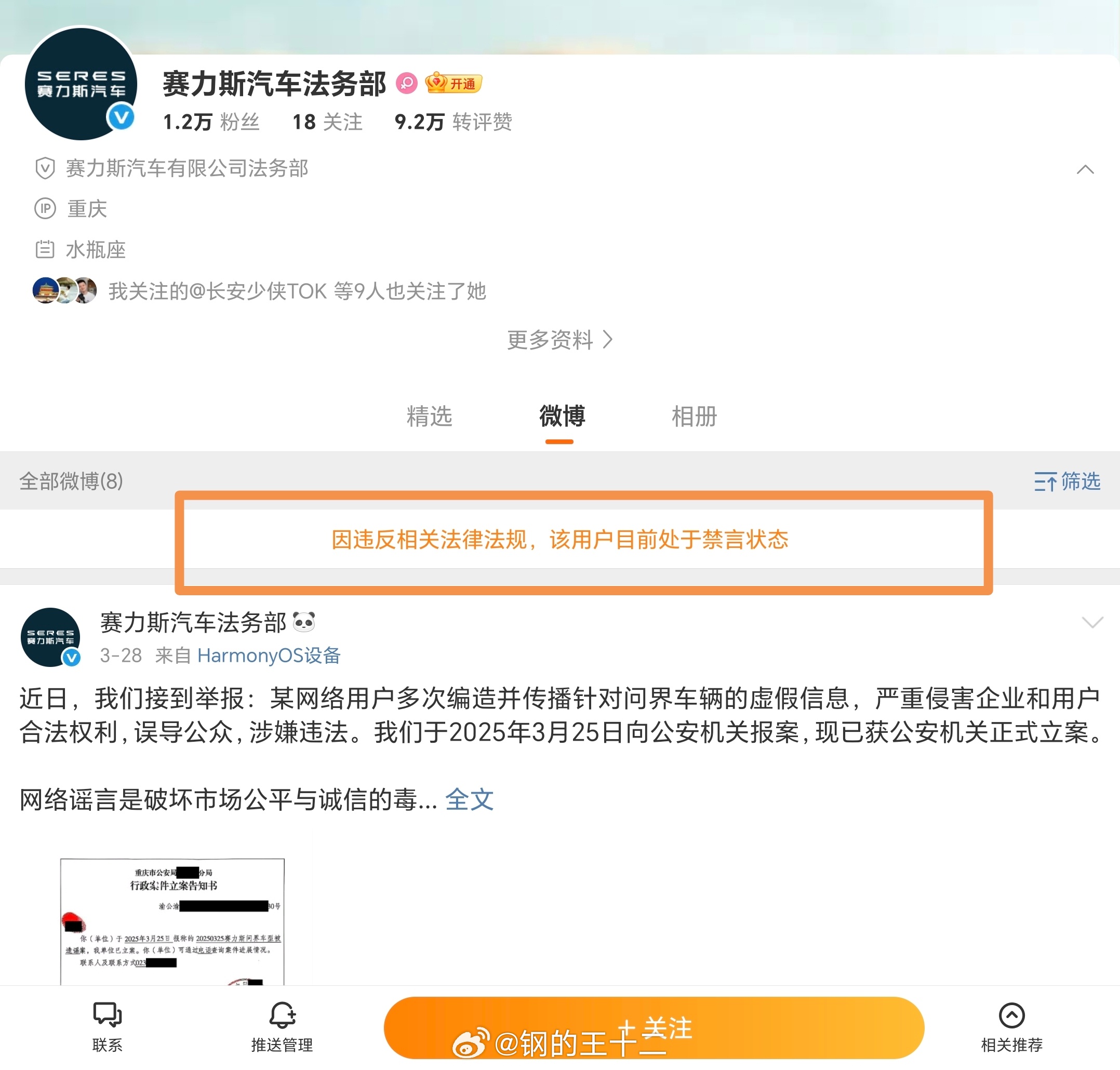Tap the 9.2万 转评赞 count

pyautogui.click(x=454, y=122)
